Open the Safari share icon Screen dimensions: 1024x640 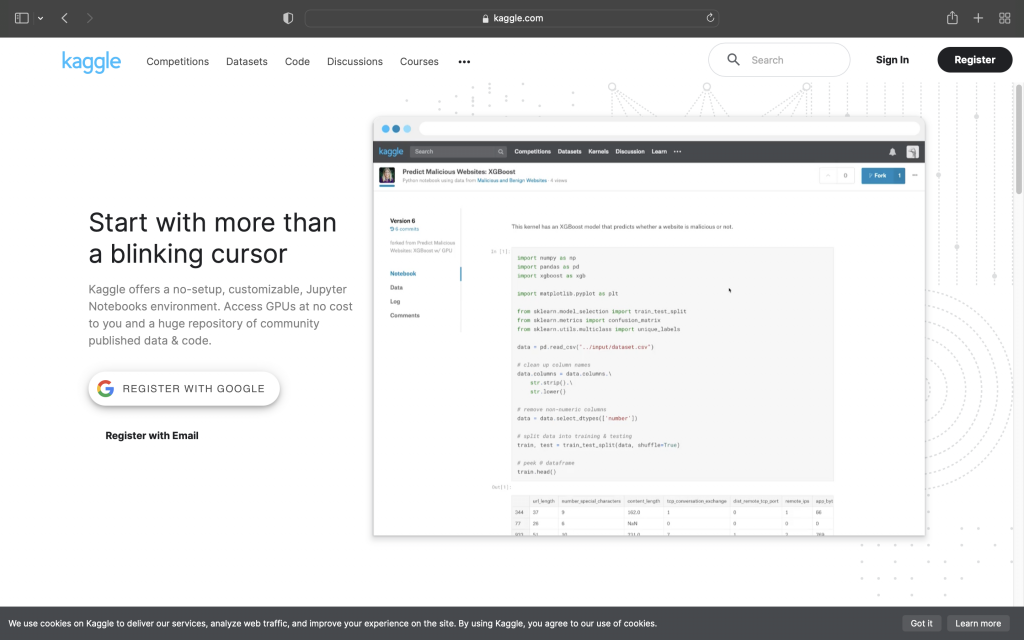[952, 18]
